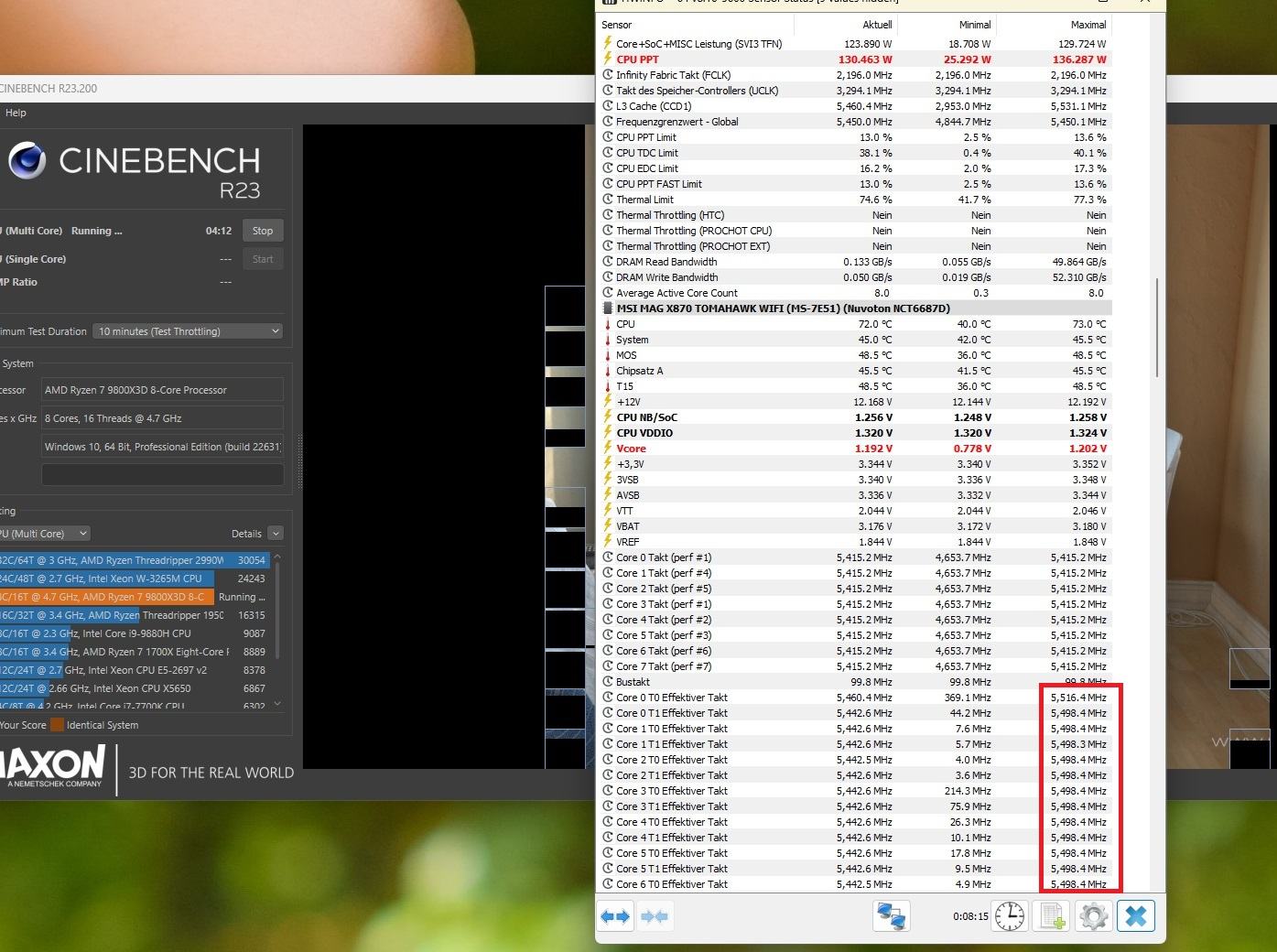
Task: Select the VBAT voltage row
Action: pyautogui.click(x=855, y=526)
